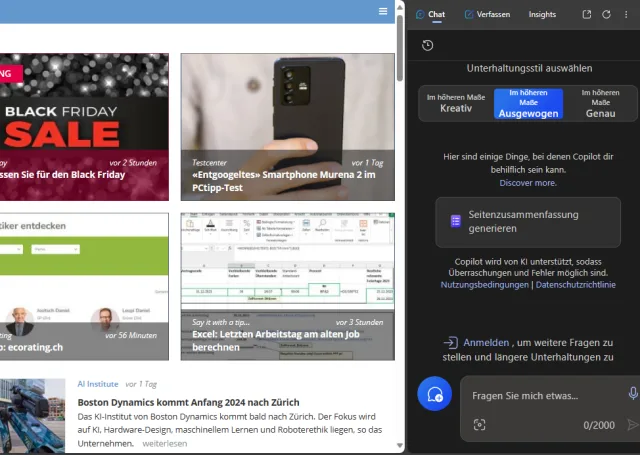Click the 0/2000 character counter text

(599, 425)
